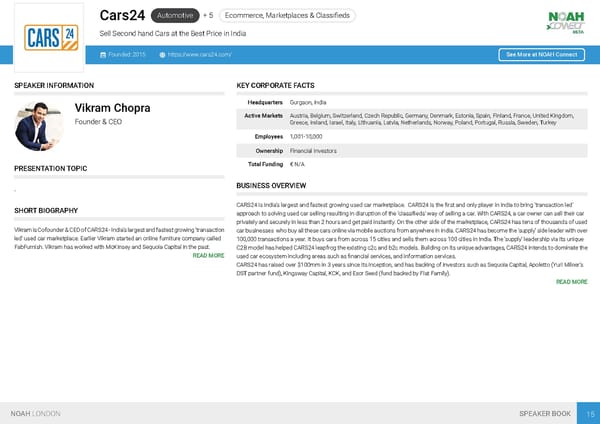Viewport: 600px width, 424px height.
Task: Click the Cars24 company name heading
Action: pos(122,15)
